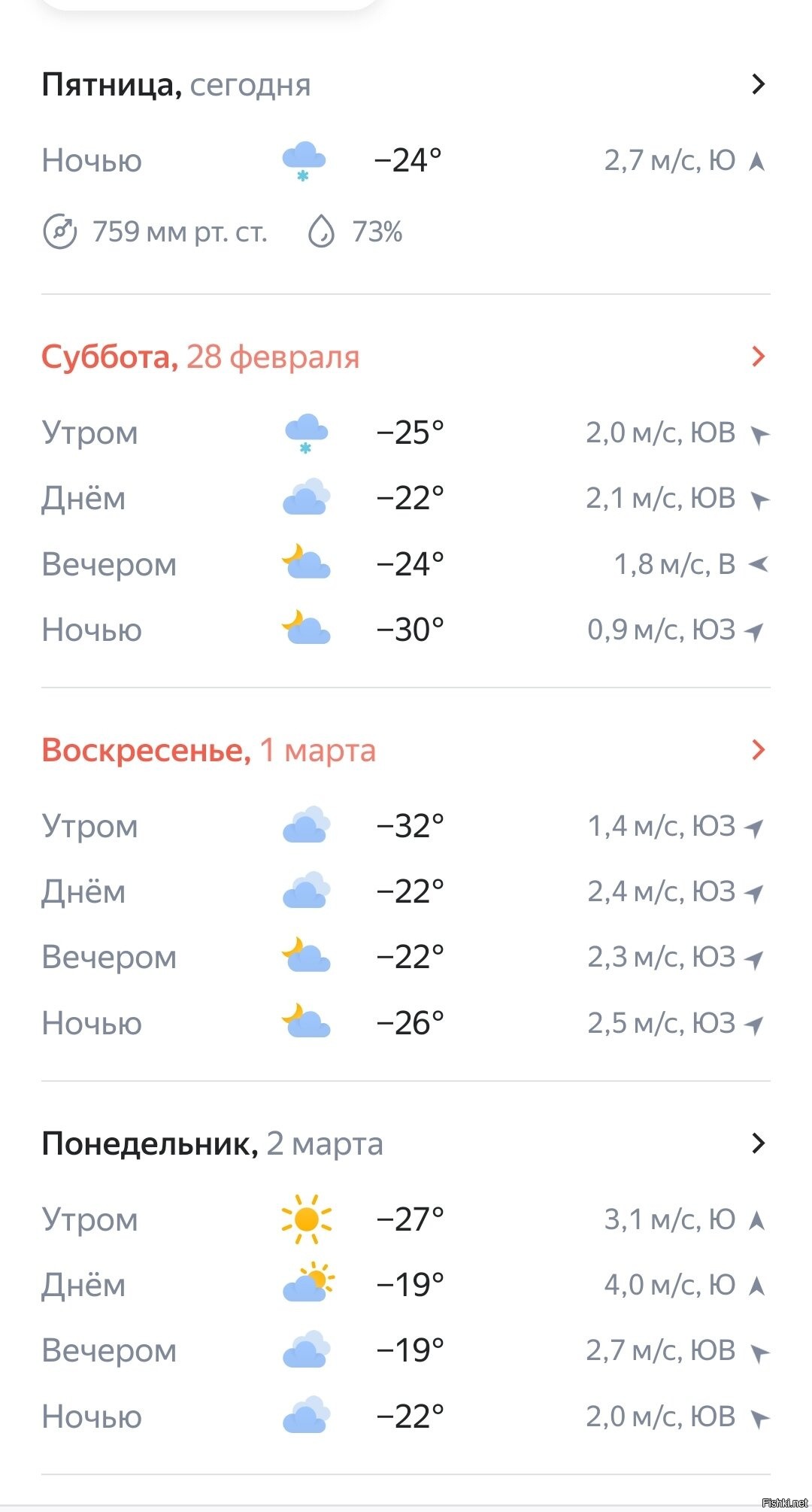Expand Friday today forecast chevron
812x1512 pixels.
pos(758,84)
